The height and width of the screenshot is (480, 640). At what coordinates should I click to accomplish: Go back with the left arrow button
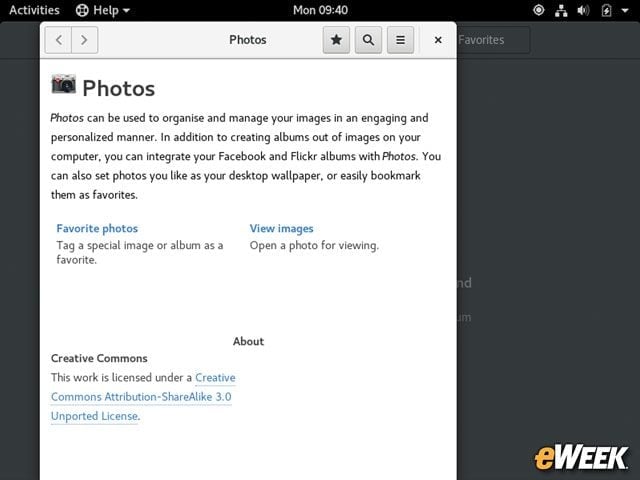click(x=58, y=40)
